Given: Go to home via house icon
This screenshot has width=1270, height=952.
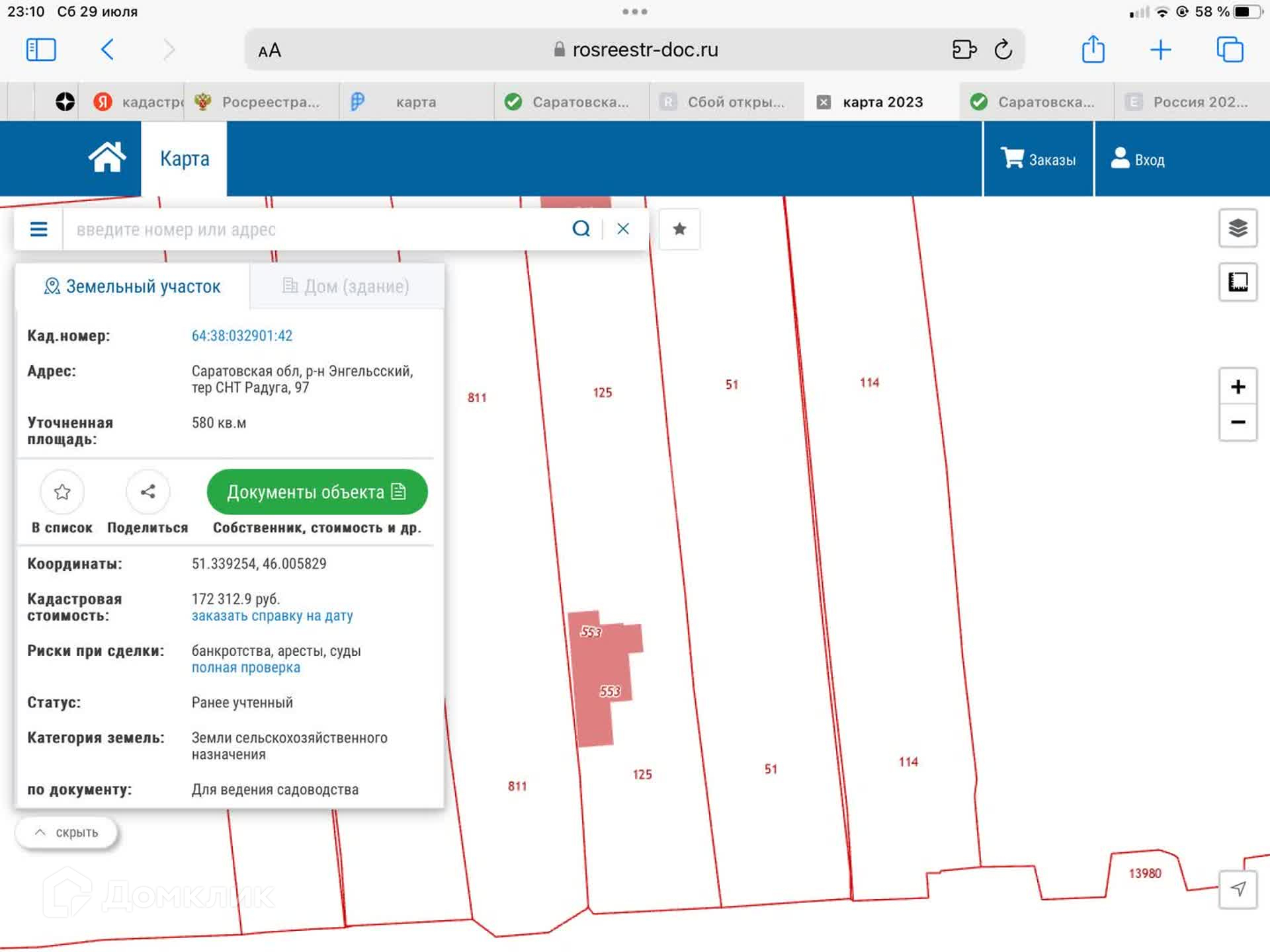Looking at the screenshot, I should 107,158.
